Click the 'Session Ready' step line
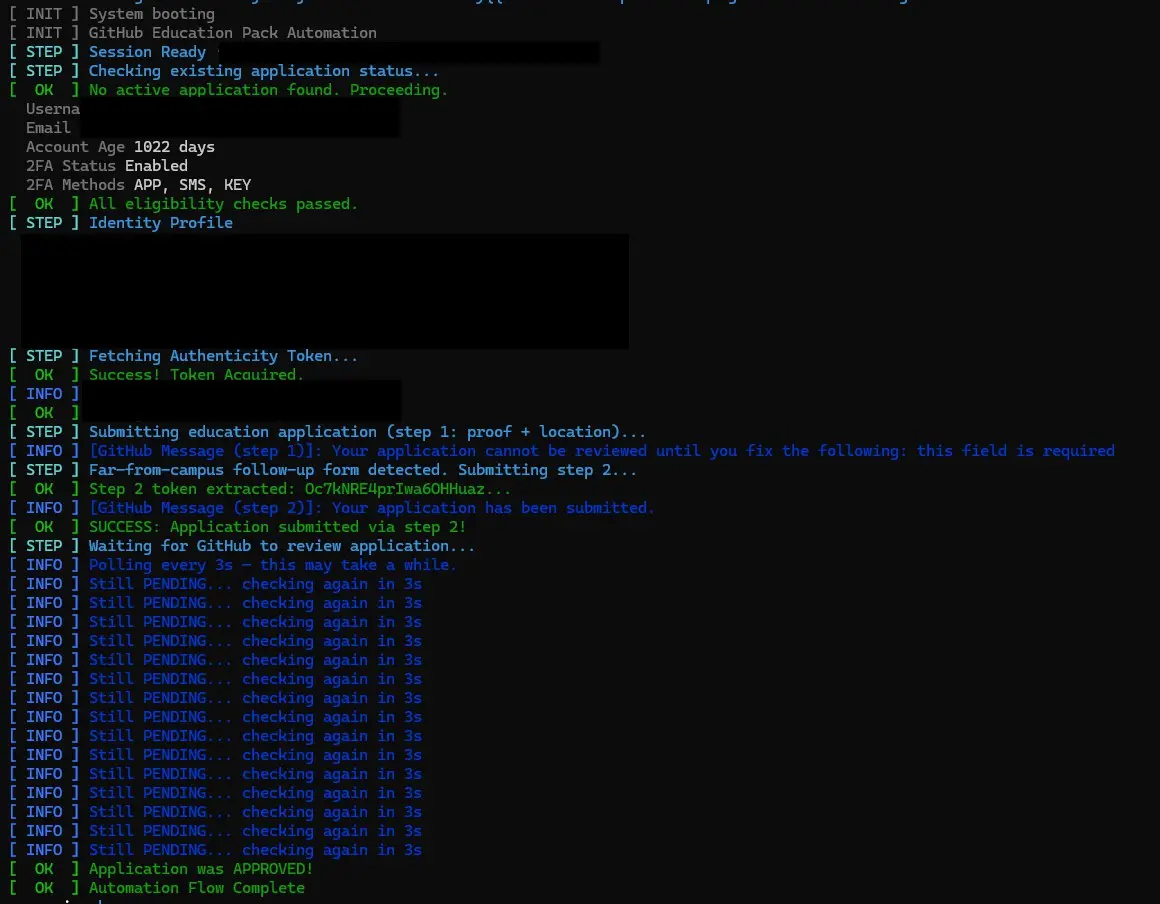 147,52
